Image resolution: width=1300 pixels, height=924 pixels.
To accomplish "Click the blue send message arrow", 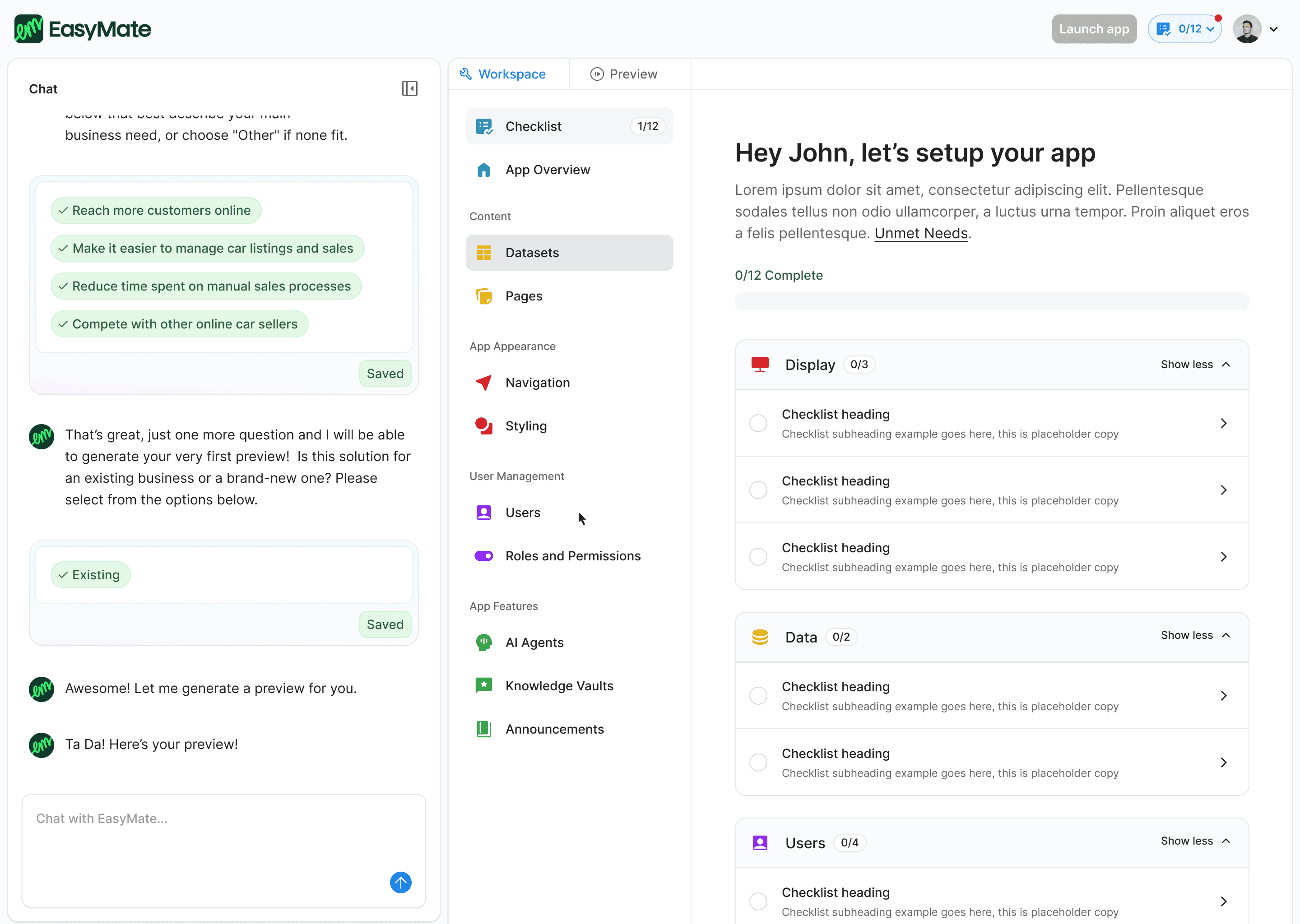I will coord(400,882).
